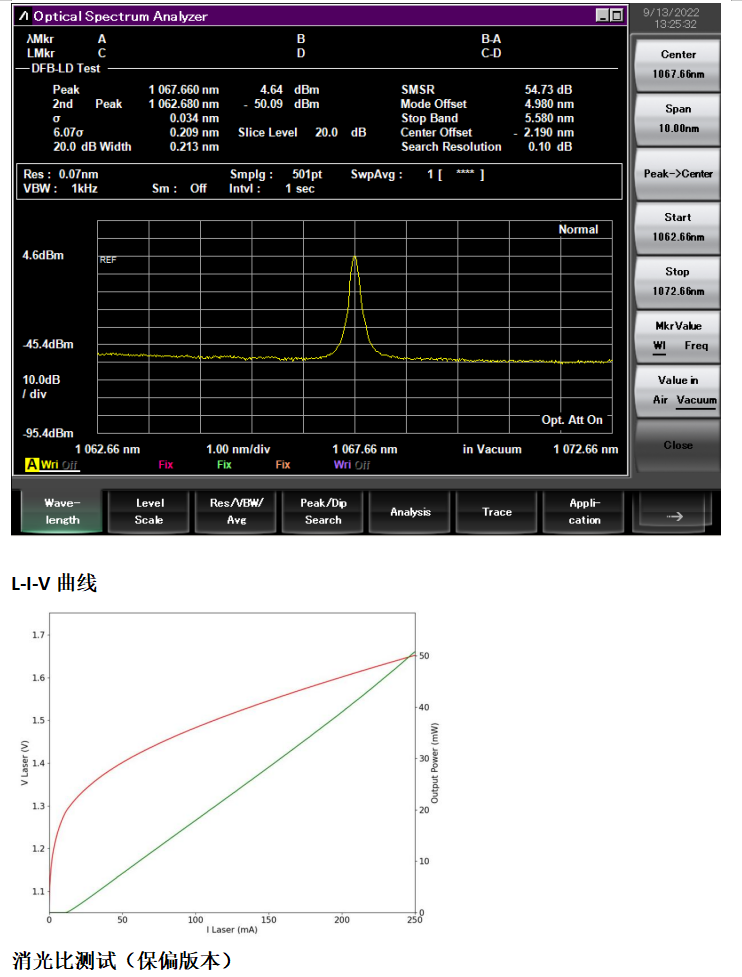This screenshot has height=977, width=742.
Task: Open the Res/VBW/Avg settings menu
Action: (x=236, y=511)
